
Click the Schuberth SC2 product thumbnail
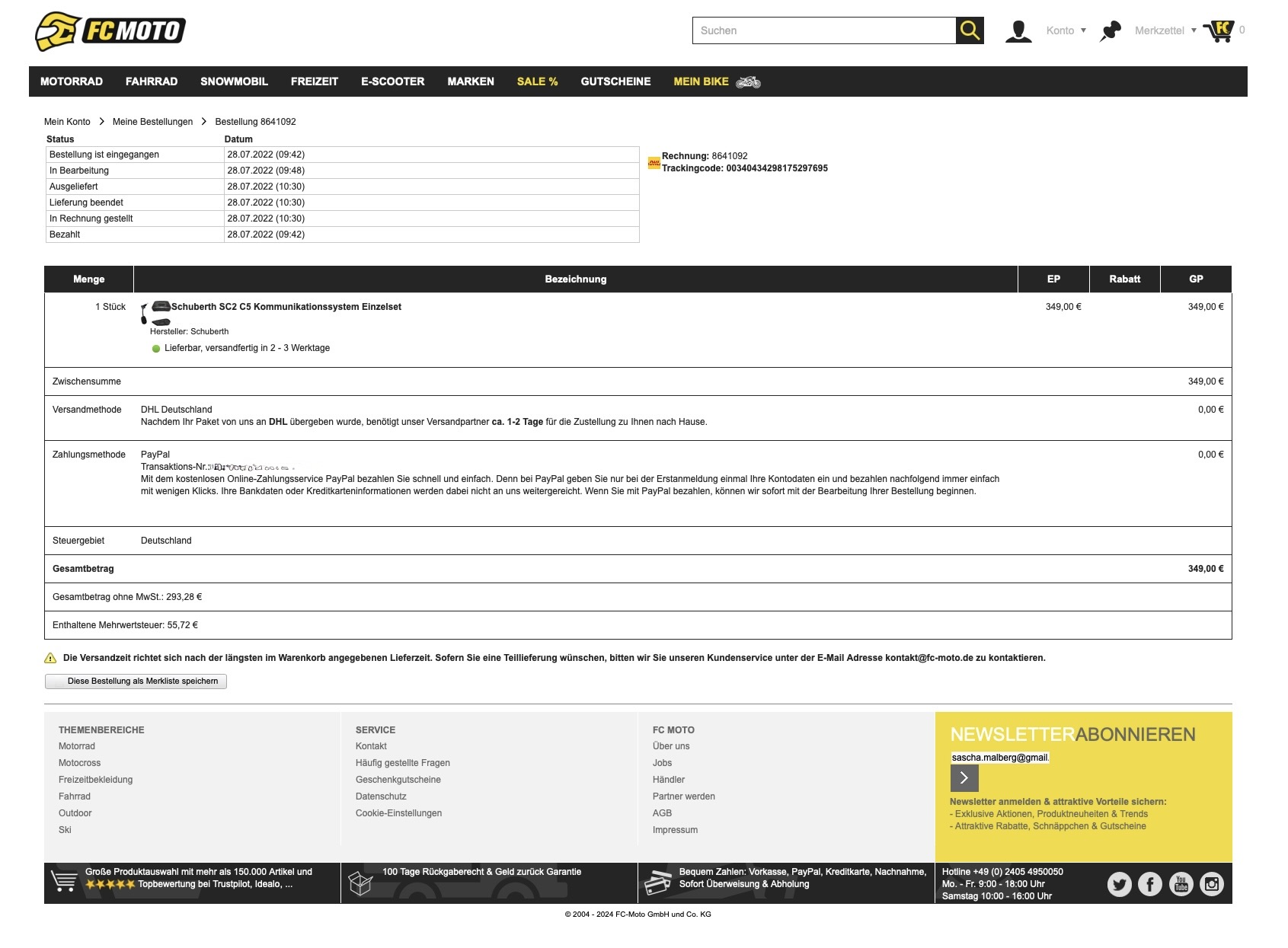coord(155,312)
